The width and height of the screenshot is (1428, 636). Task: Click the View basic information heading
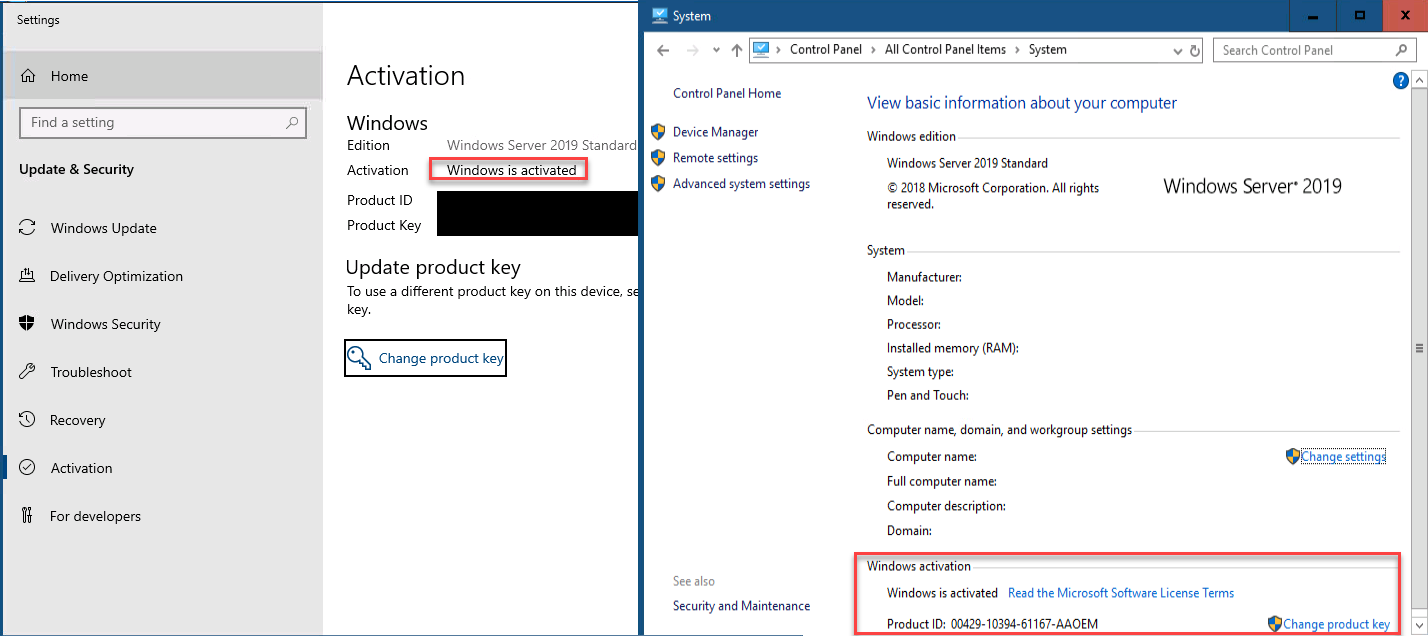(x=1022, y=103)
